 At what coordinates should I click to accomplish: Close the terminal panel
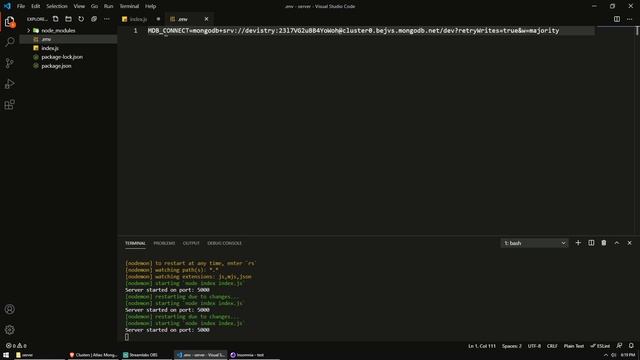coord(629,243)
